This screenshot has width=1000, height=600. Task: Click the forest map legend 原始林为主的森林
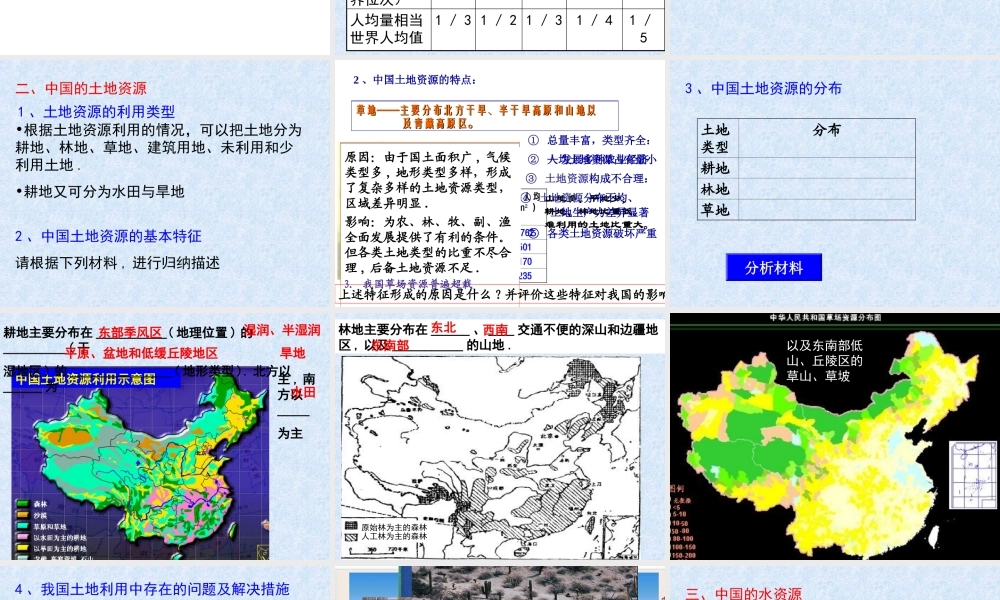click(x=386, y=527)
